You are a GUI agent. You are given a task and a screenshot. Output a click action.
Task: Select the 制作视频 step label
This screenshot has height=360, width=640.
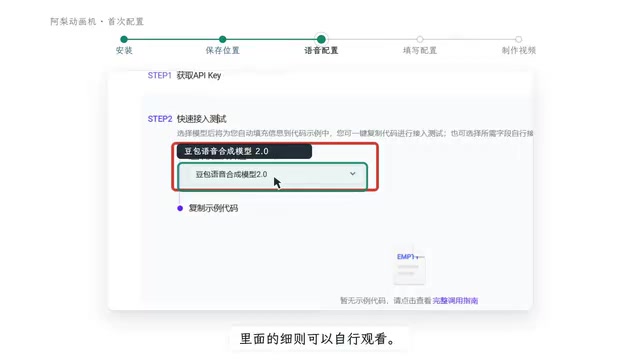click(x=518, y=51)
